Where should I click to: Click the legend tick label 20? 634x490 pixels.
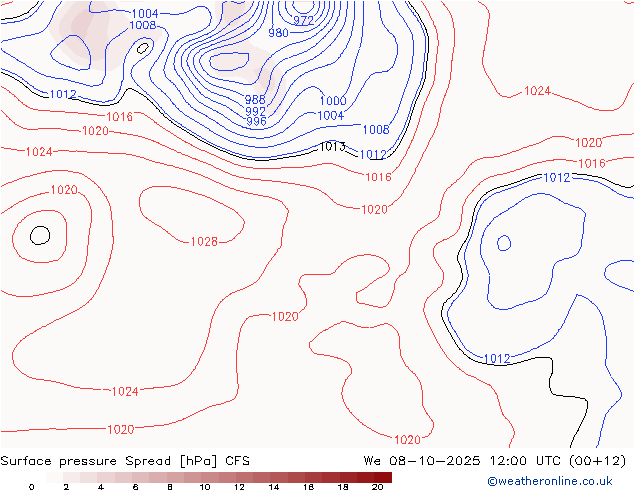pyautogui.click(x=378, y=487)
